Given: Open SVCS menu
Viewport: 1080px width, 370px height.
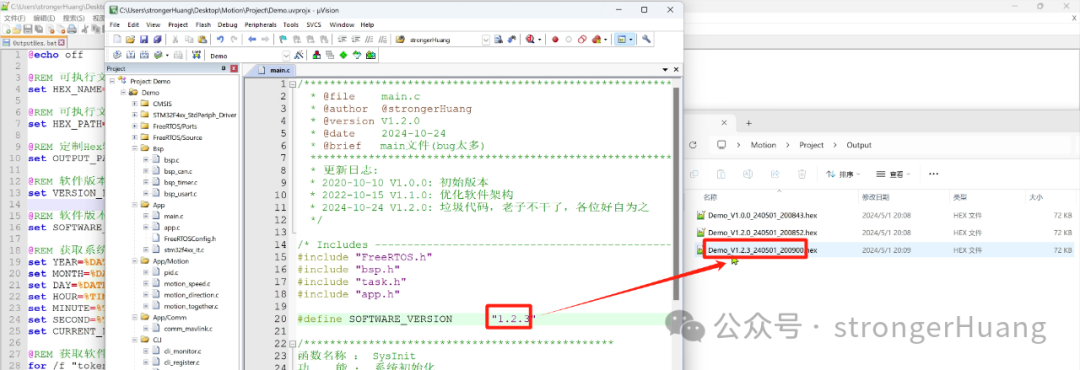Looking at the screenshot, I should point(314,24).
